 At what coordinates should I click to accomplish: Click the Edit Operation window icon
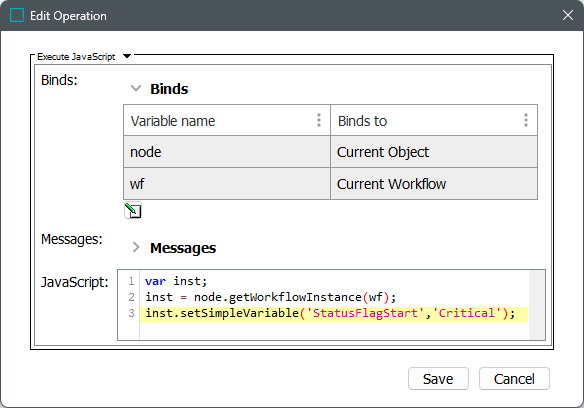(x=17, y=15)
